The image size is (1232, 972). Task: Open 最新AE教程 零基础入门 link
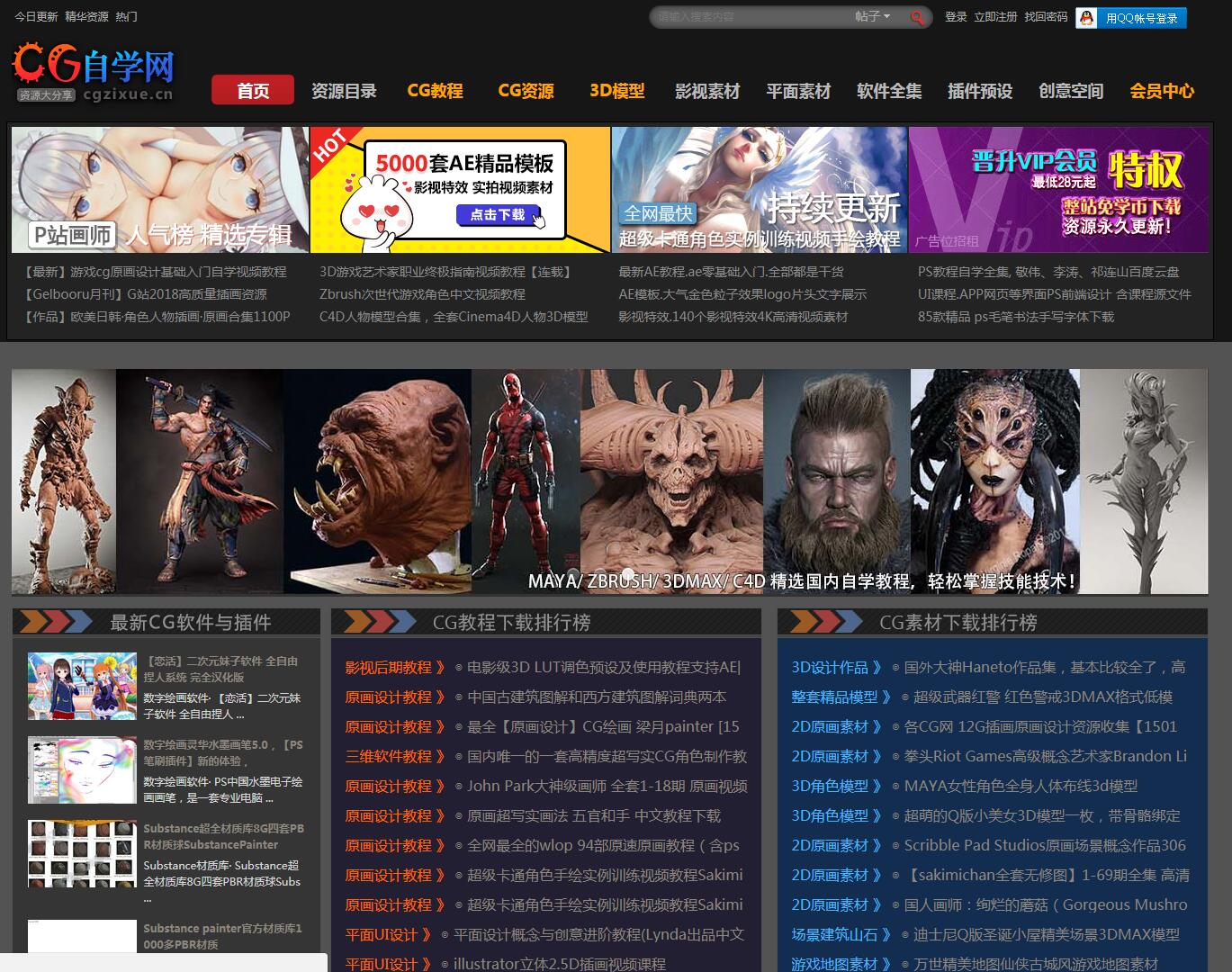[731, 272]
